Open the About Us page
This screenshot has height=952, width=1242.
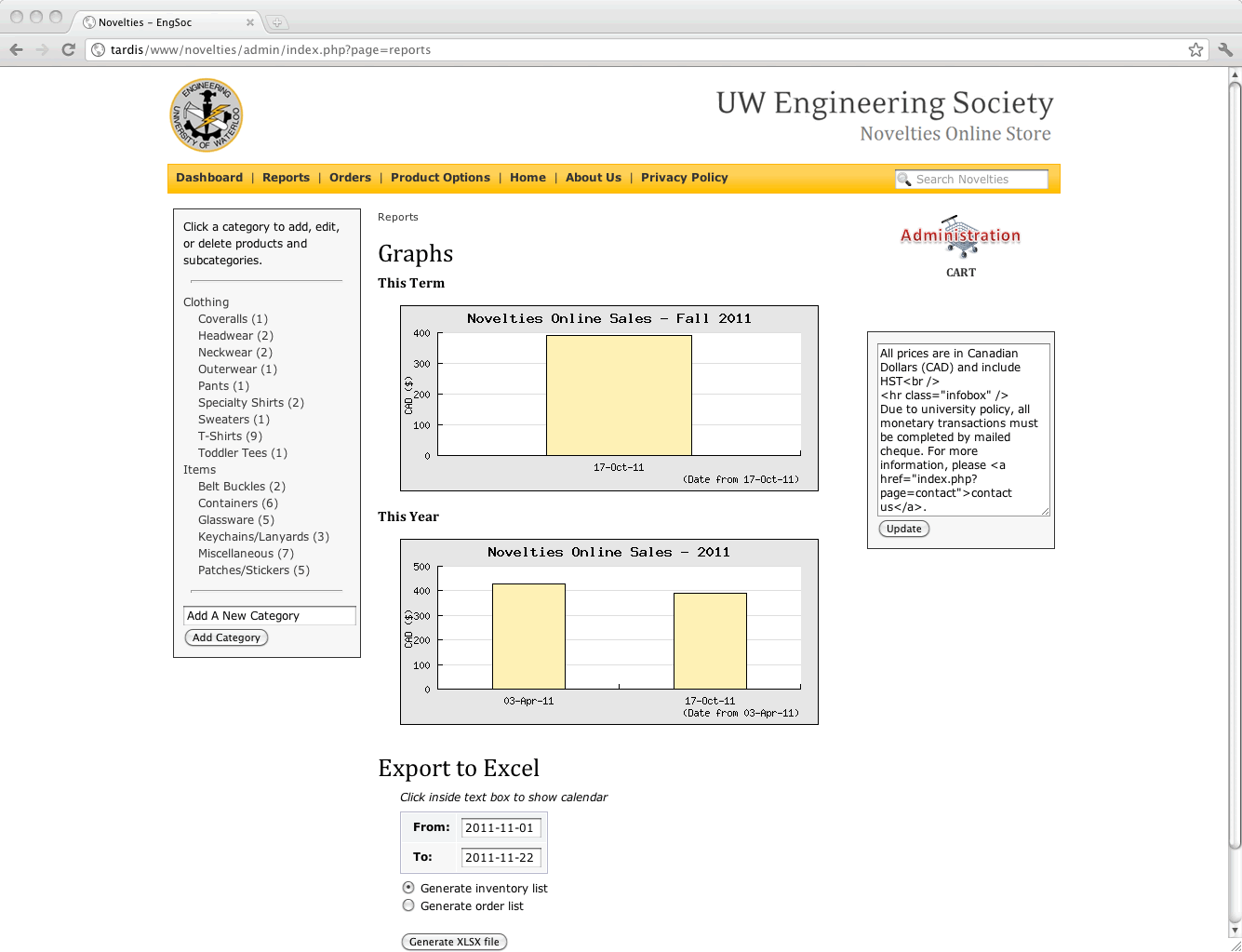coord(594,178)
